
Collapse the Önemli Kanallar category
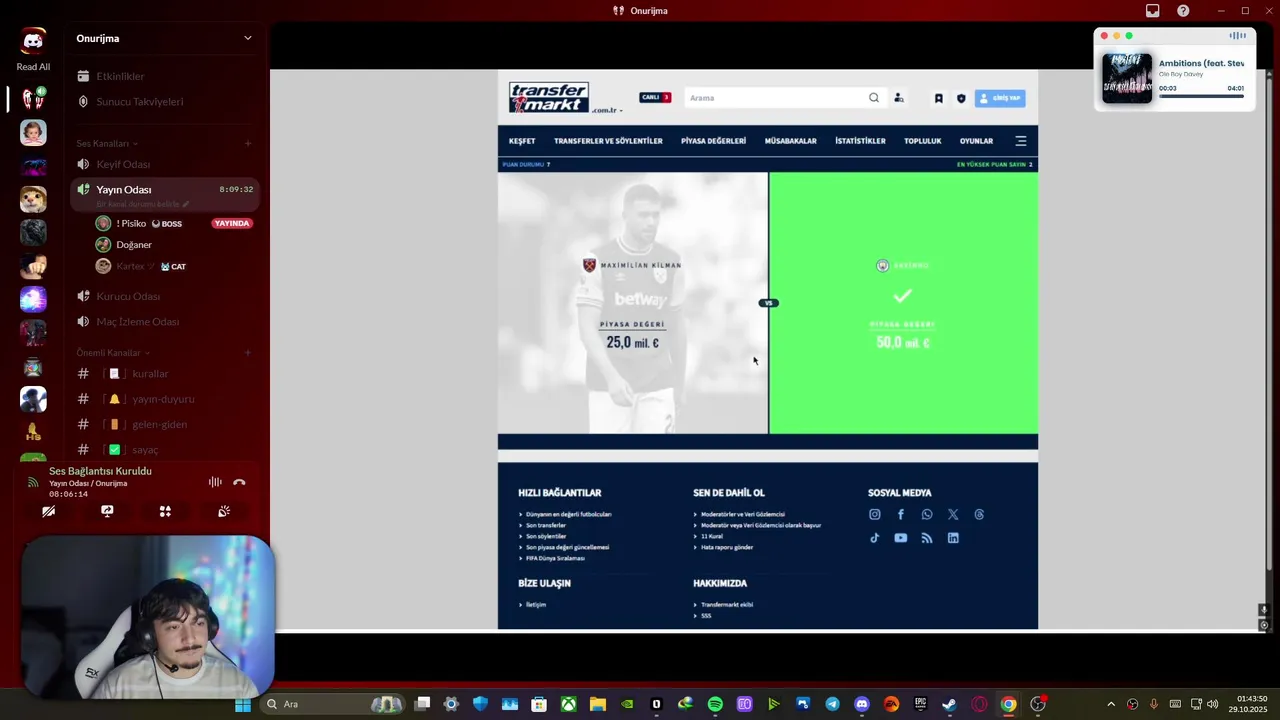(x=113, y=352)
